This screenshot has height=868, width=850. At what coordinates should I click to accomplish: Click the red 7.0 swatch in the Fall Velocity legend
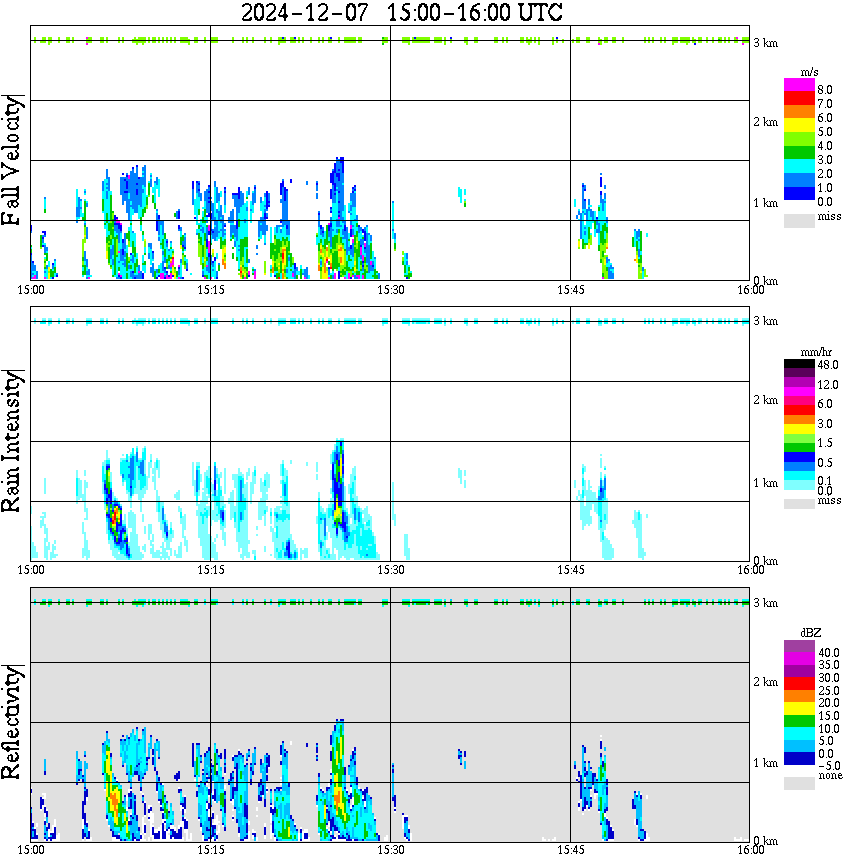click(799, 99)
